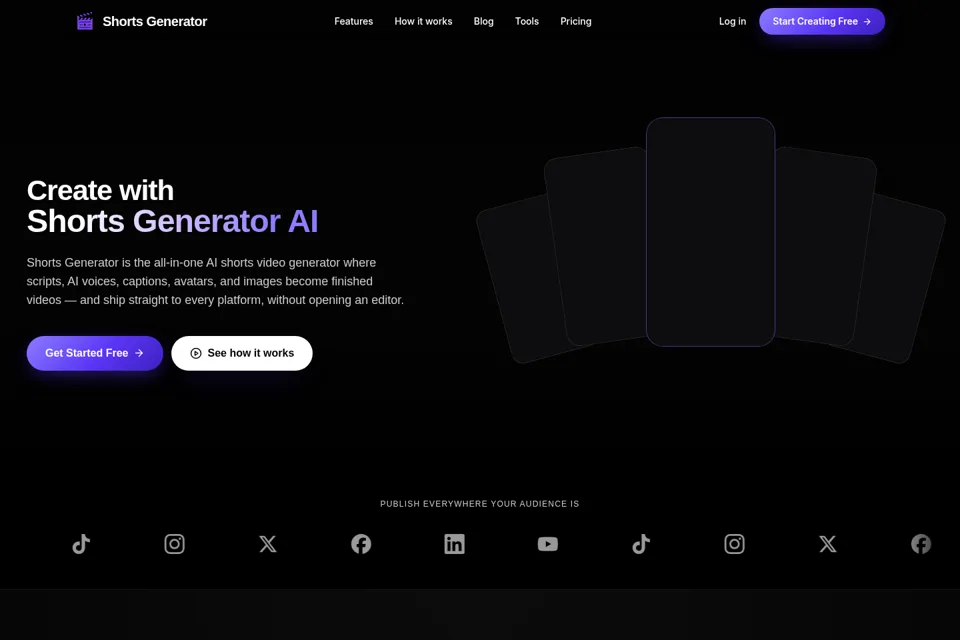
Task: Click the Get Started Free button
Action: (x=95, y=353)
